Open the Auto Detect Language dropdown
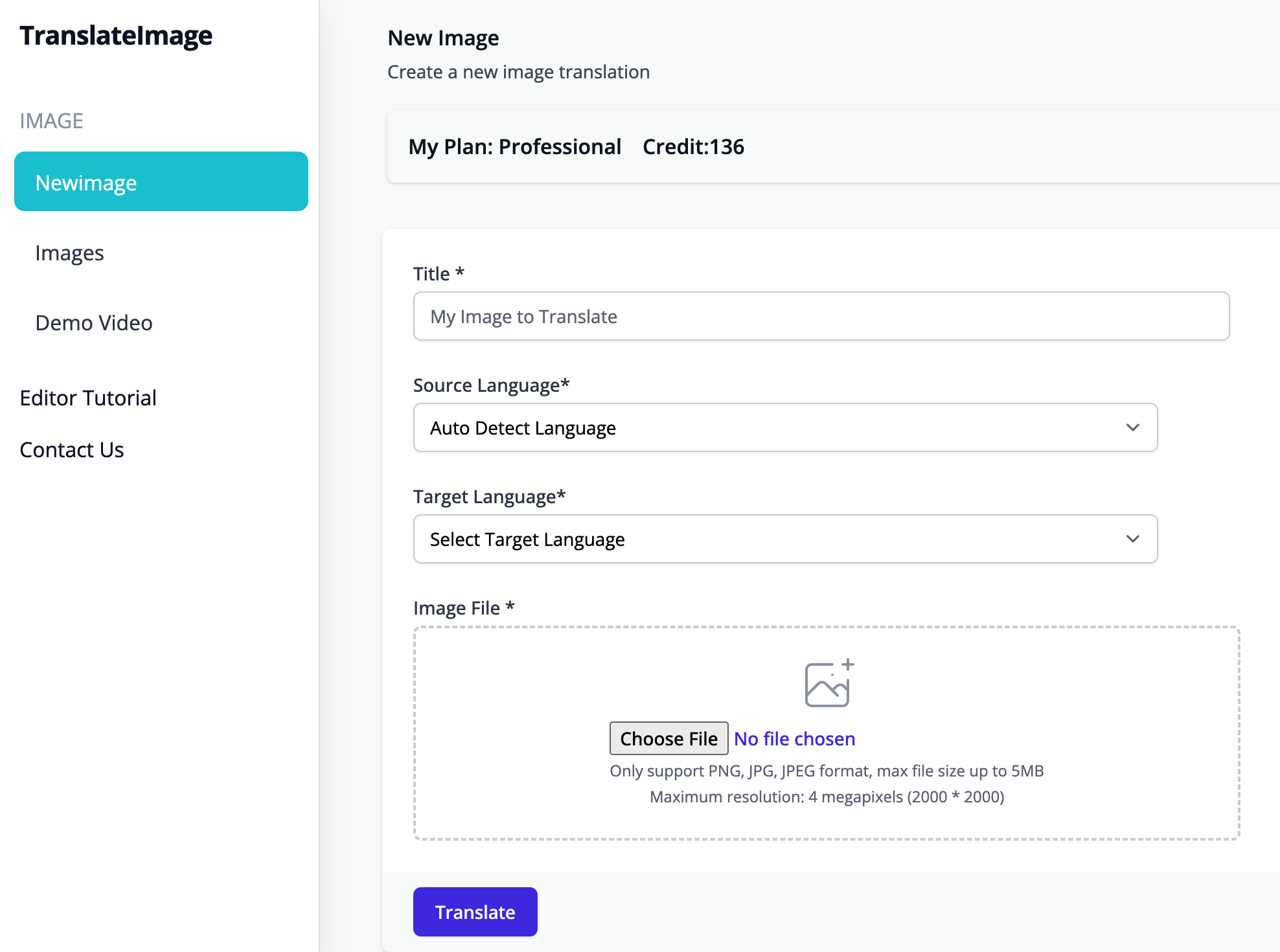Image resolution: width=1280 pixels, height=952 pixels. click(x=784, y=427)
